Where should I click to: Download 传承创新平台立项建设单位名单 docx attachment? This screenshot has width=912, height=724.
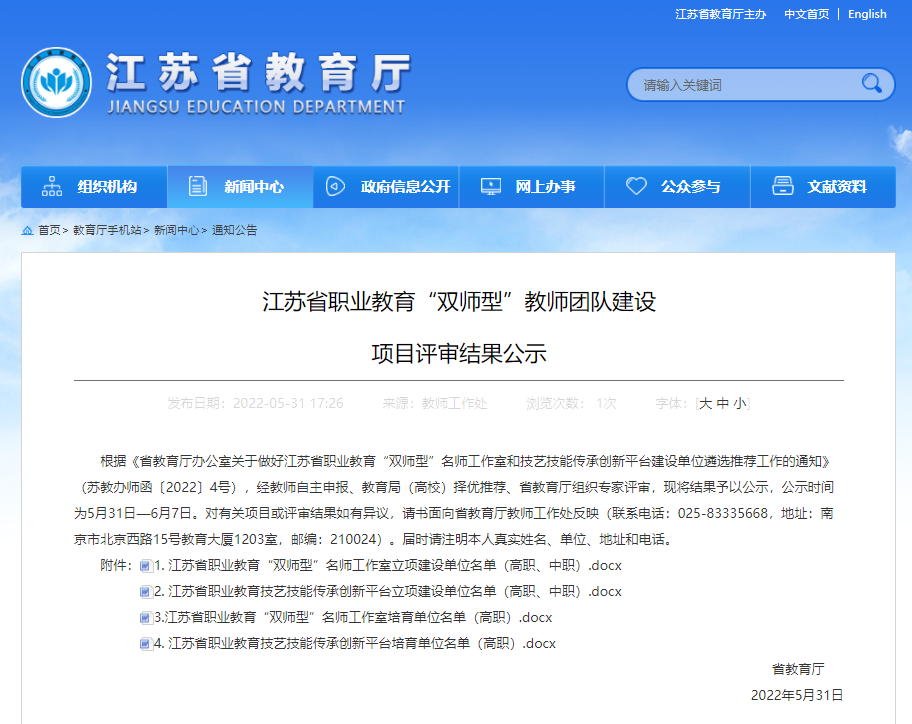tap(388, 591)
